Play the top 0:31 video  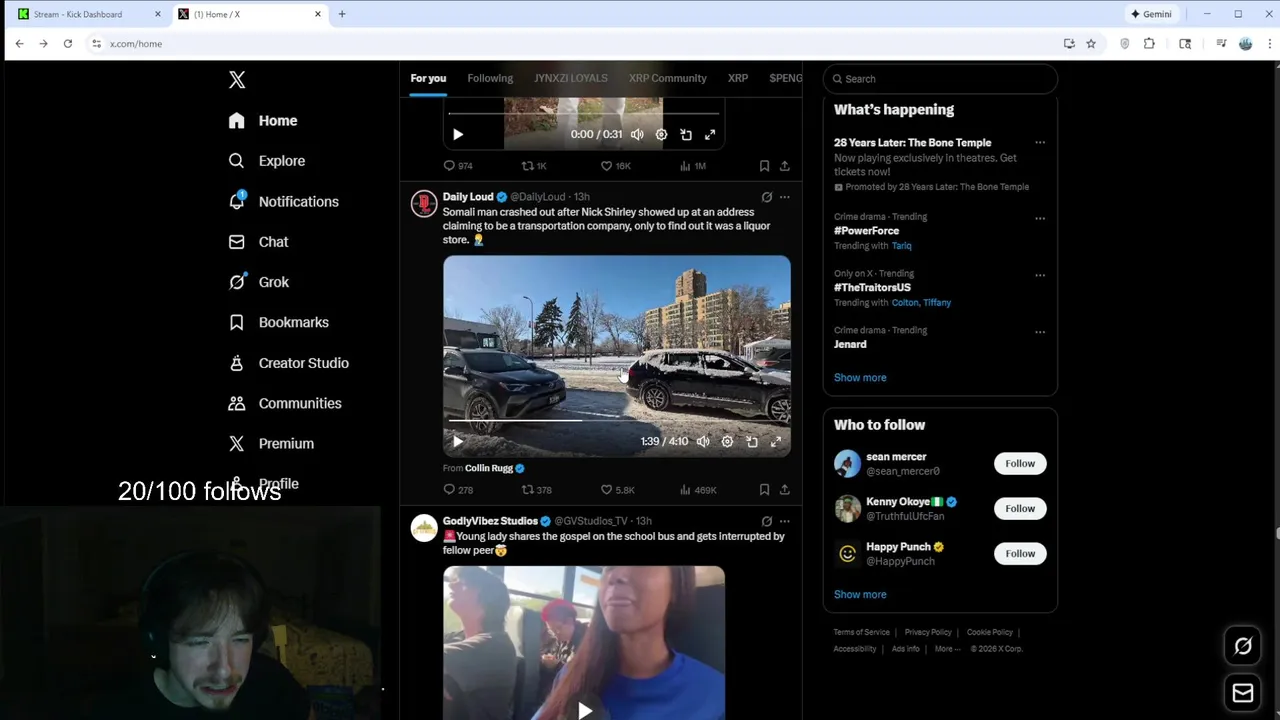coord(458,134)
